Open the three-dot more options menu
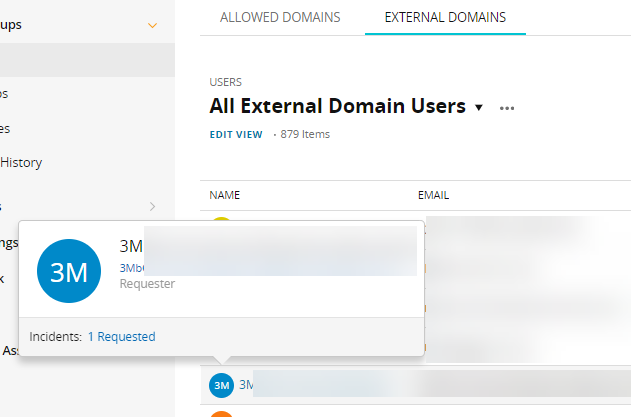 tap(507, 108)
